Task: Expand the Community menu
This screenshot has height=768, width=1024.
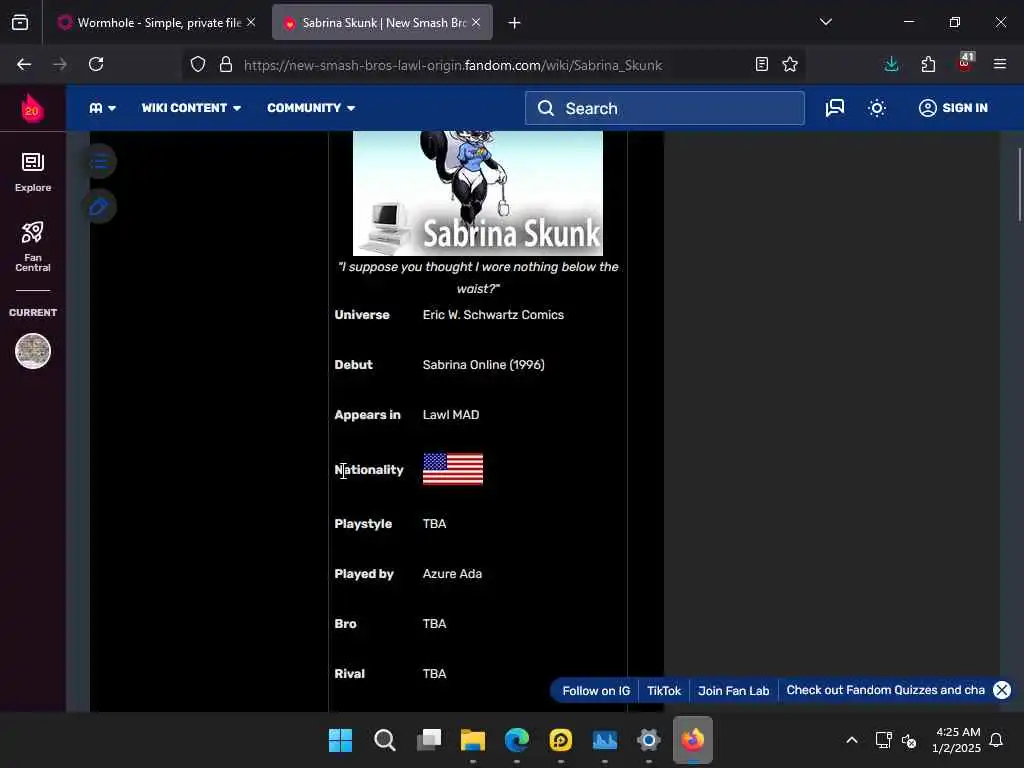Action: 311,108
